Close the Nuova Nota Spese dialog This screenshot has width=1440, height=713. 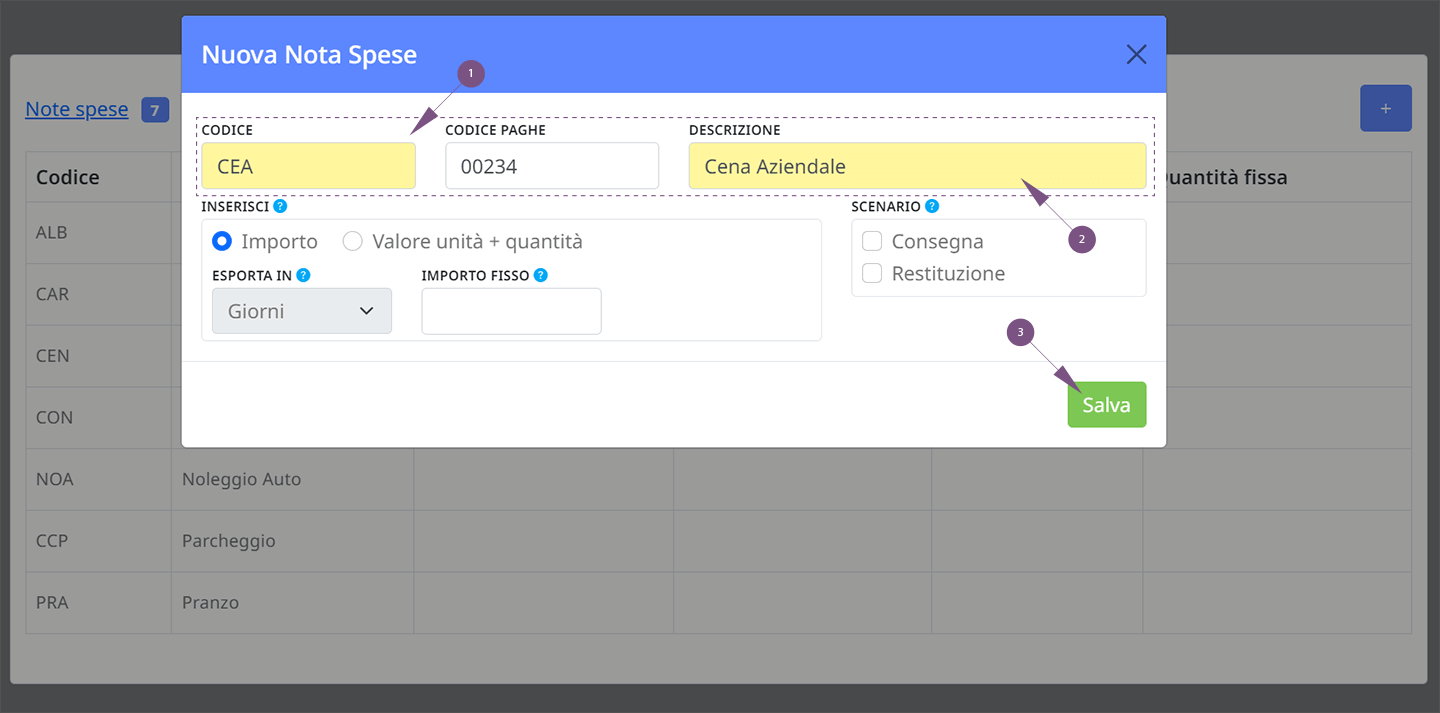(1136, 54)
